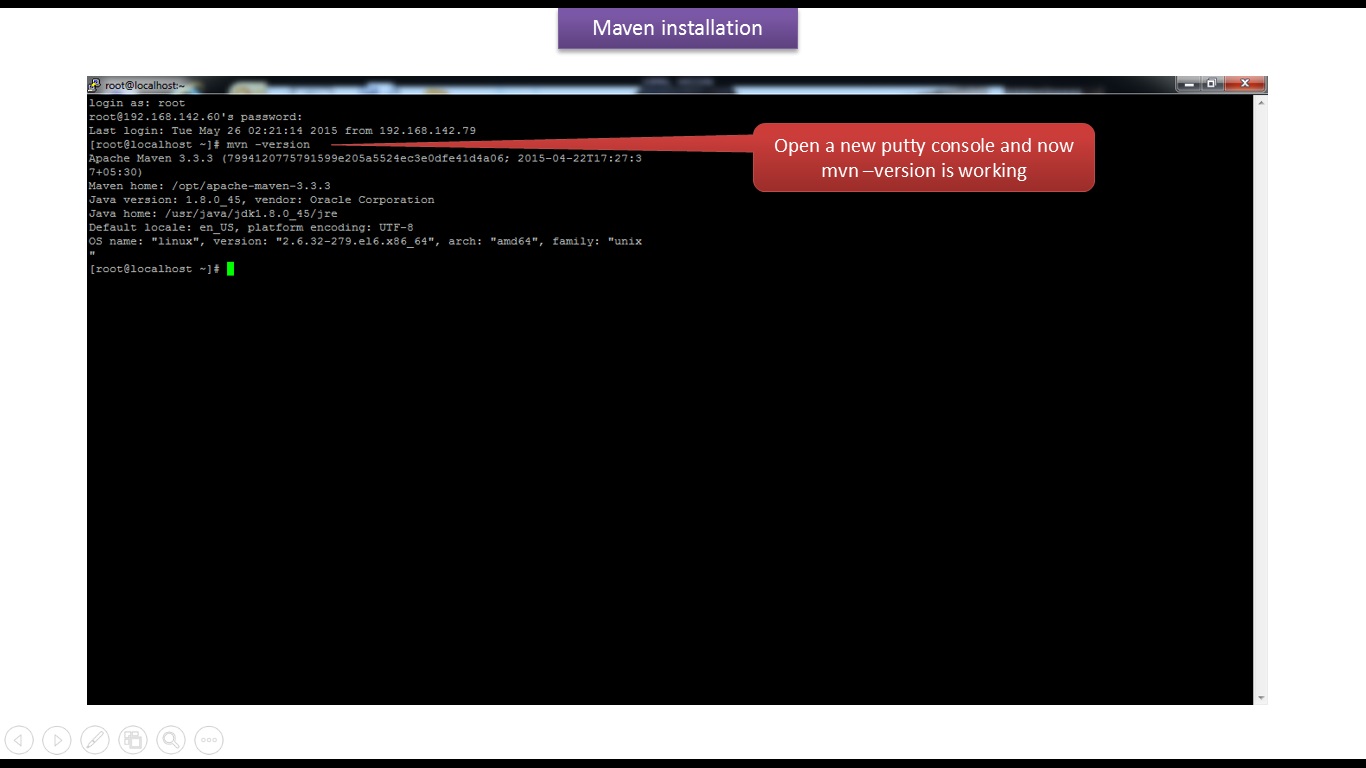The image size is (1366, 768).
Task: Open the See All Slides grid
Action: coord(133,740)
